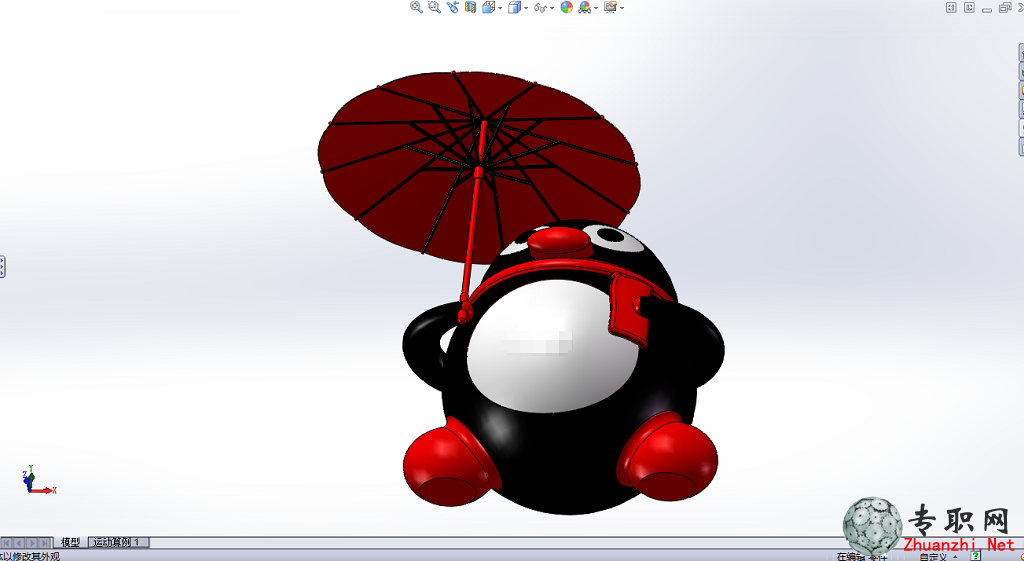Tile the document window to the right
Viewport: 1024px width, 561px height.
pyautogui.click(x=970, y=7)
